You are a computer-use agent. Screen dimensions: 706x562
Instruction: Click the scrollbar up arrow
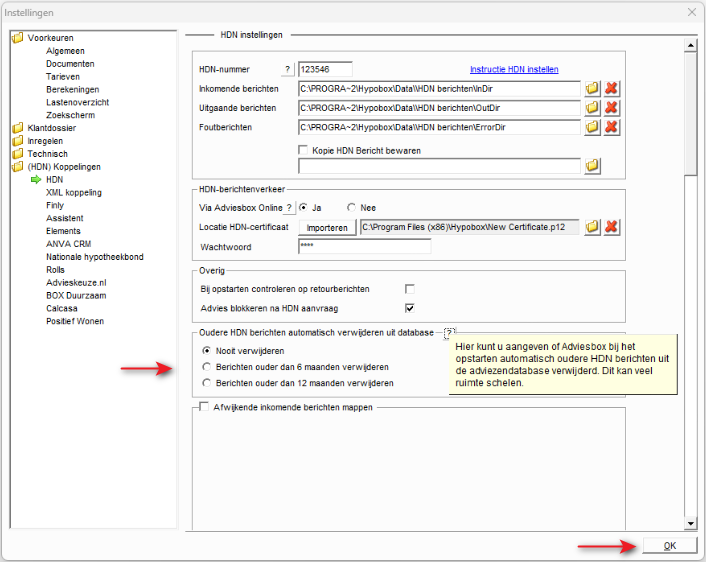tap(691, 45)
